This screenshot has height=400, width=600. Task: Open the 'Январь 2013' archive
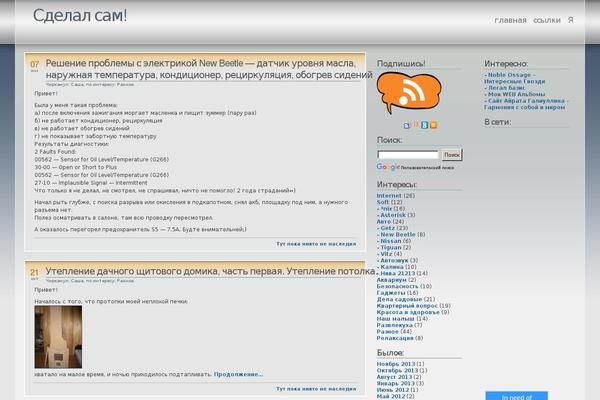[x=396, y=384]
